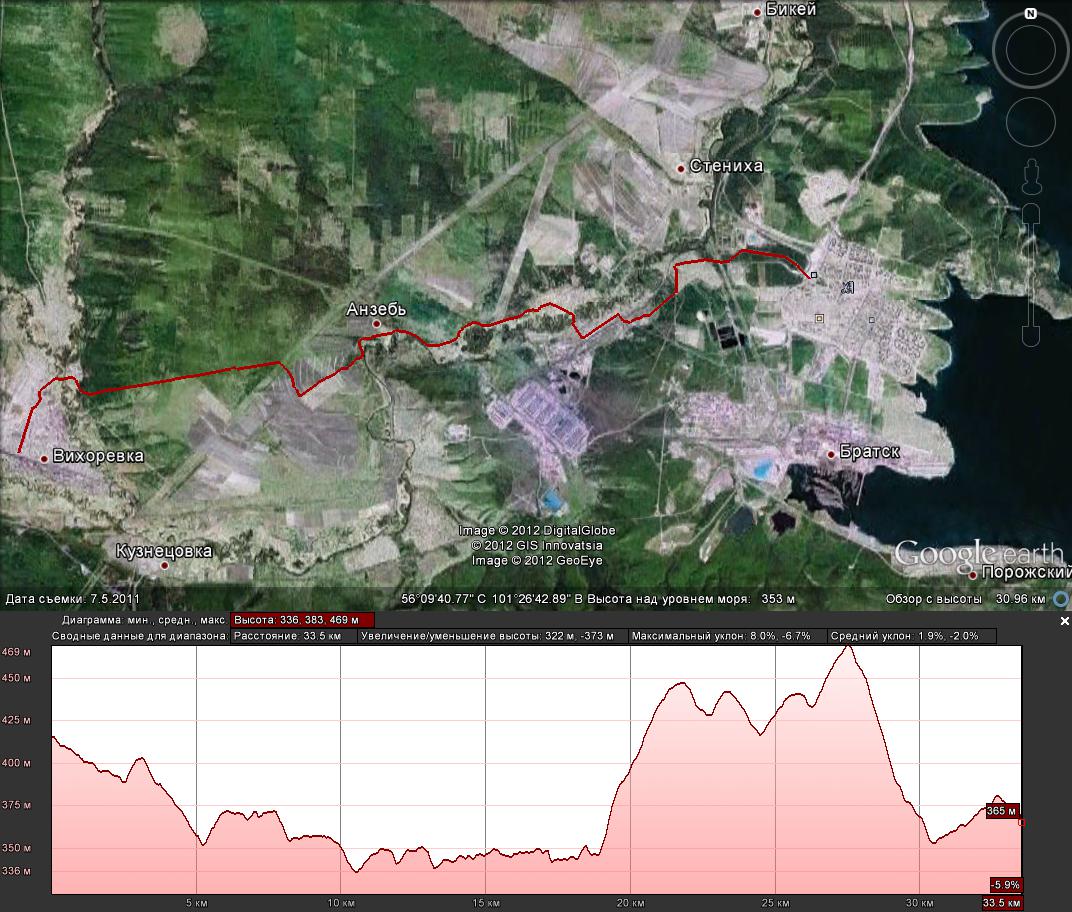Image resolution: width=1072 pixels, height=912 pixels.
Task: Click the Высота values in profile header
Action: tap(302, 620)
